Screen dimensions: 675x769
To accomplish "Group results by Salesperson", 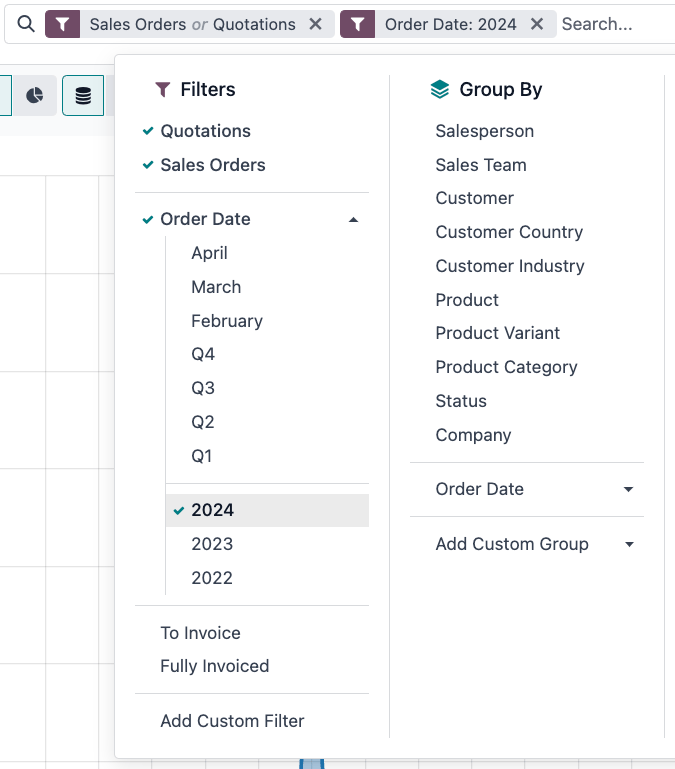I will click(484, 131).
